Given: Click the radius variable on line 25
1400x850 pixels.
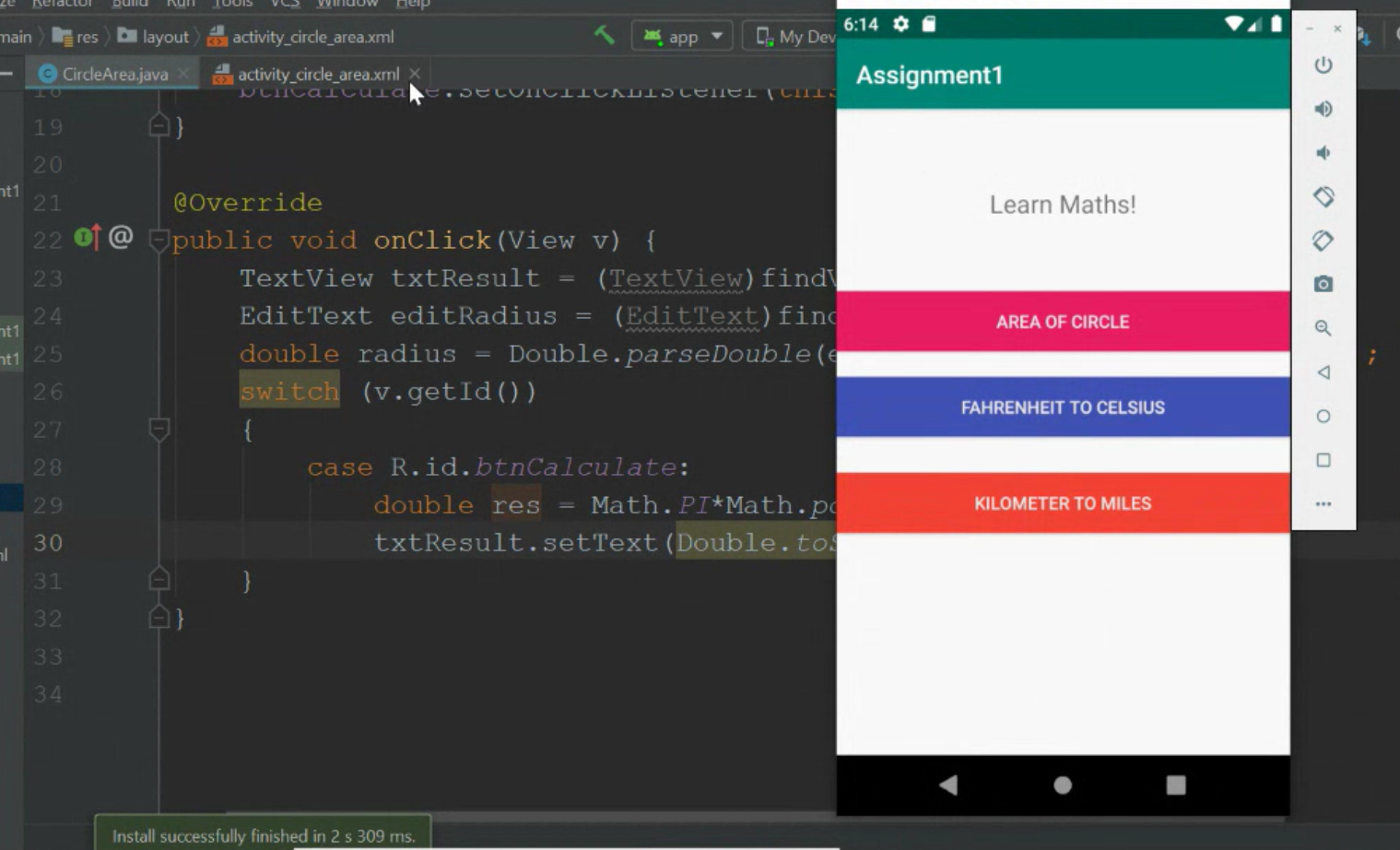Looking at the screenshot, I should tap(407, 354).
